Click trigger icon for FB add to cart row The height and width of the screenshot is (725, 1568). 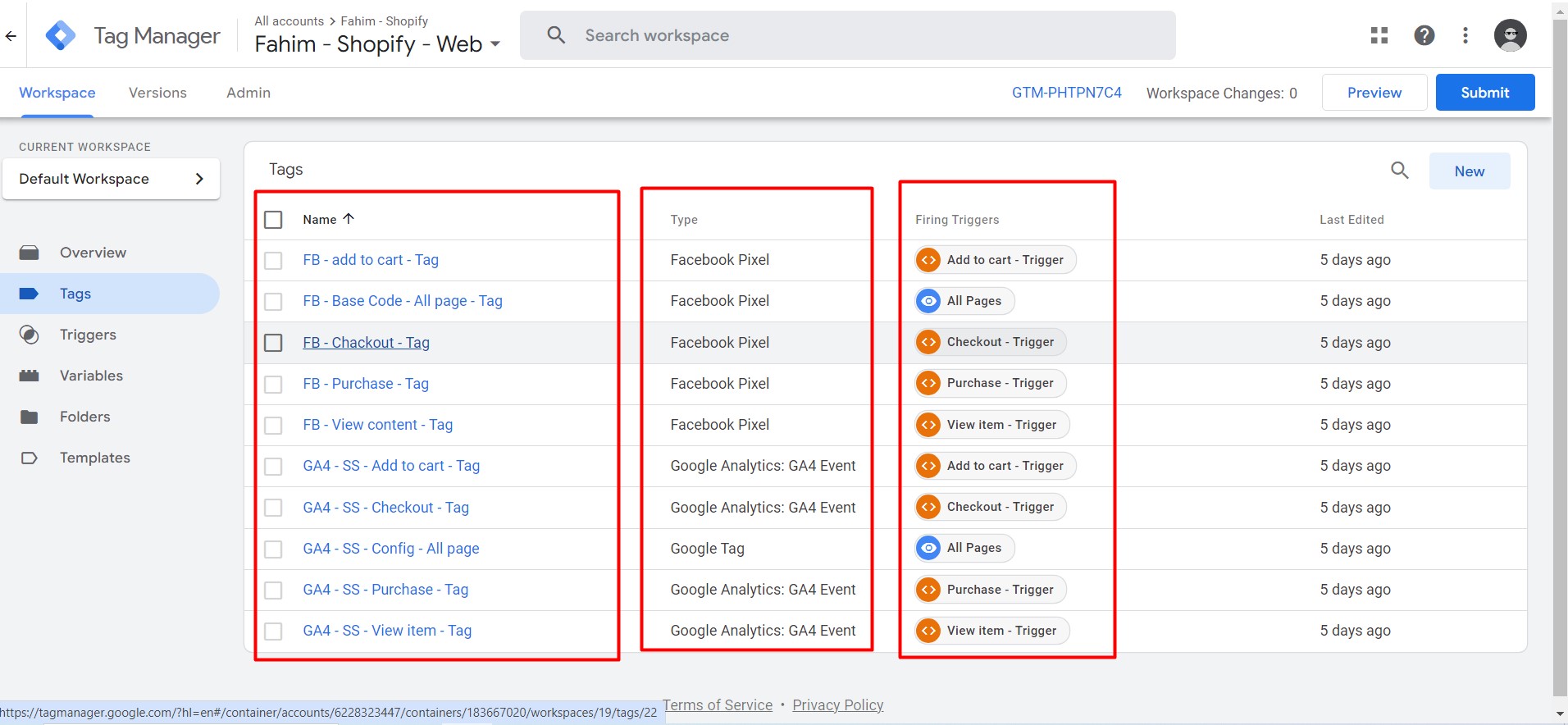coord(928,260)
